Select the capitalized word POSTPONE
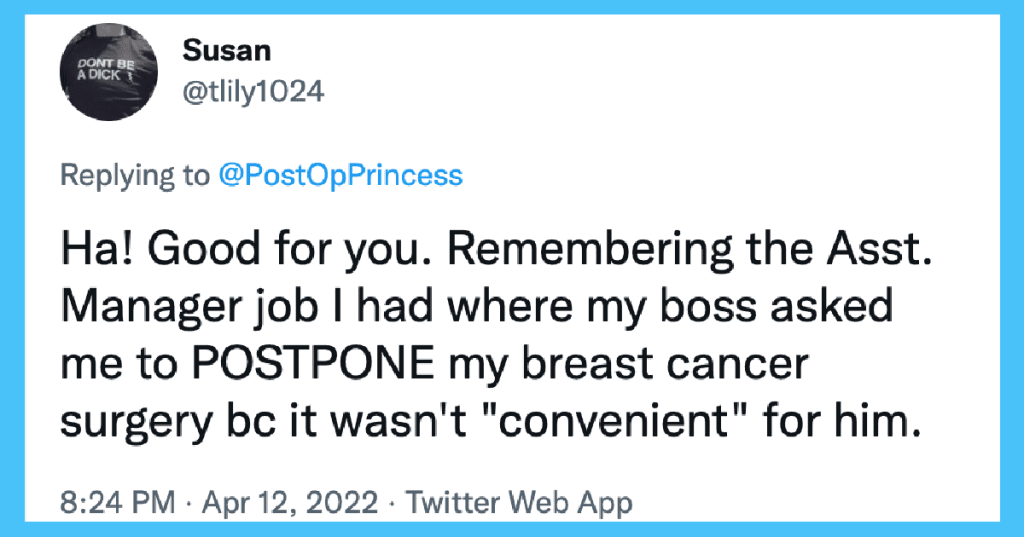 click(x=313, y=363)
